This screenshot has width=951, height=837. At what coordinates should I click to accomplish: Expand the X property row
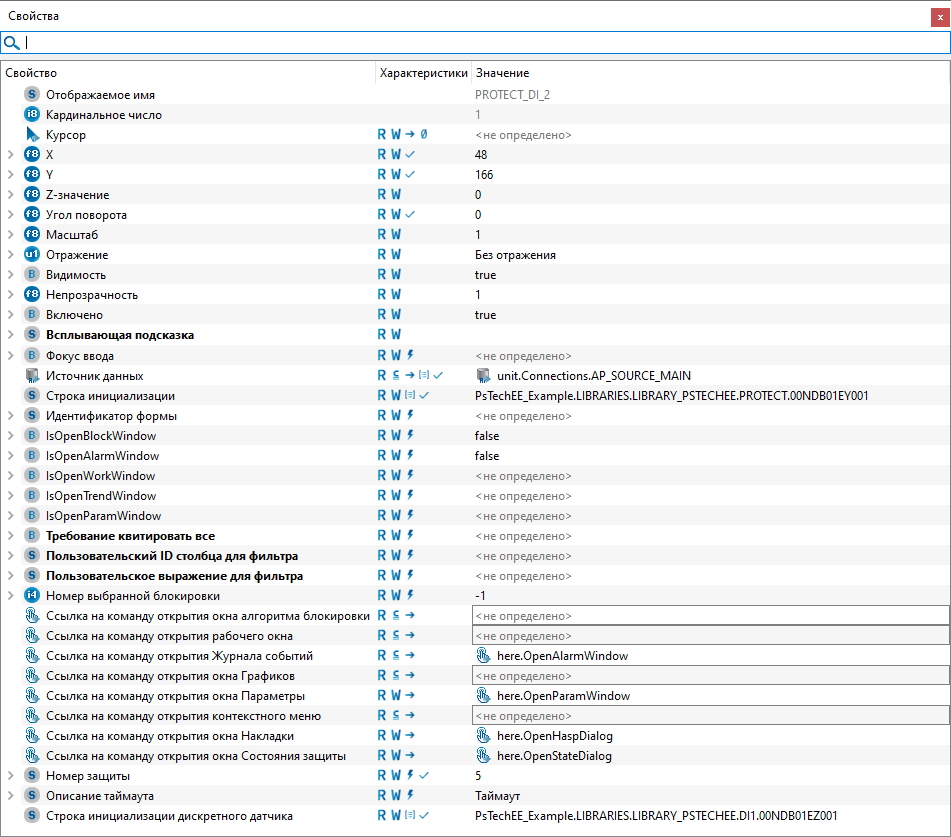[x=10, y=155]
